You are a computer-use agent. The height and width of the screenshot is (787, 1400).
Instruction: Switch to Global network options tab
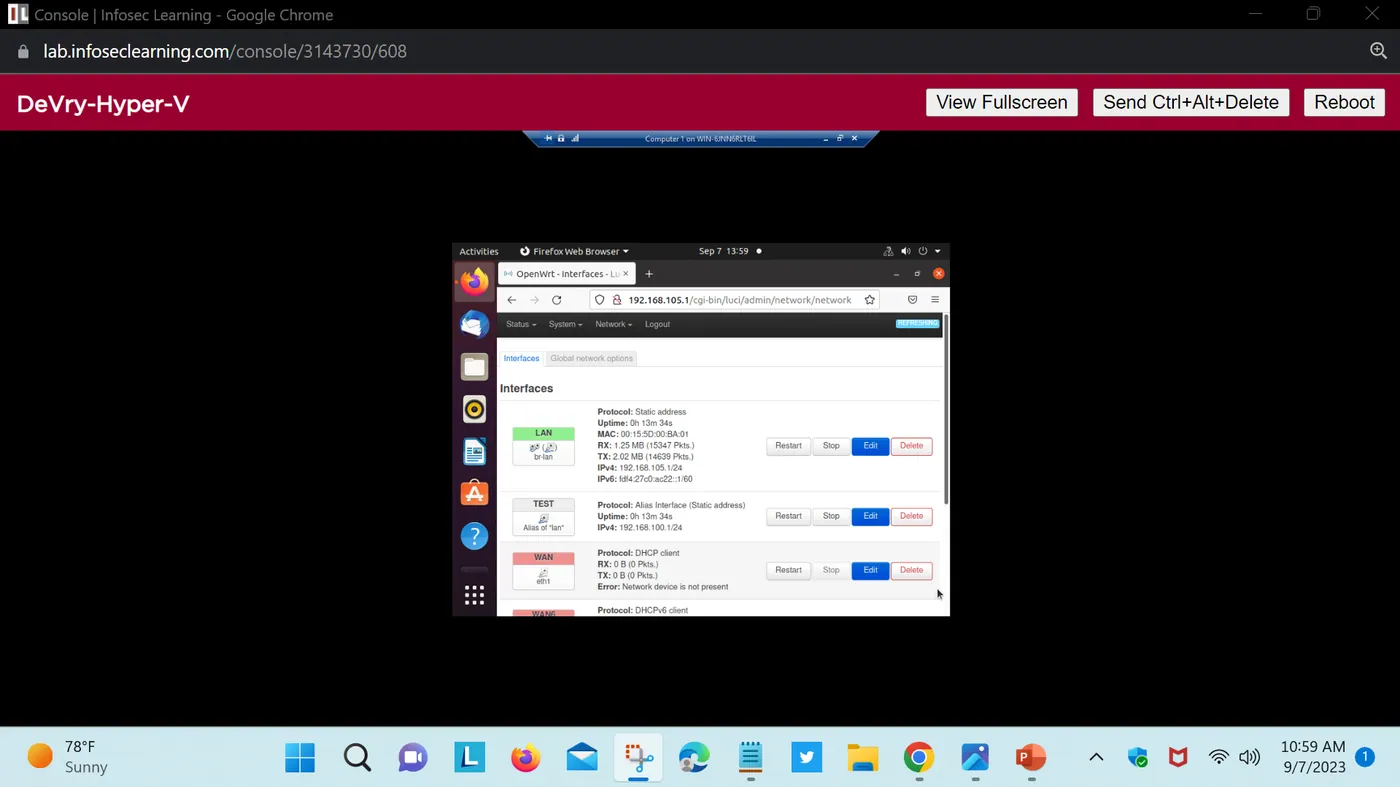tap(591, 358)
